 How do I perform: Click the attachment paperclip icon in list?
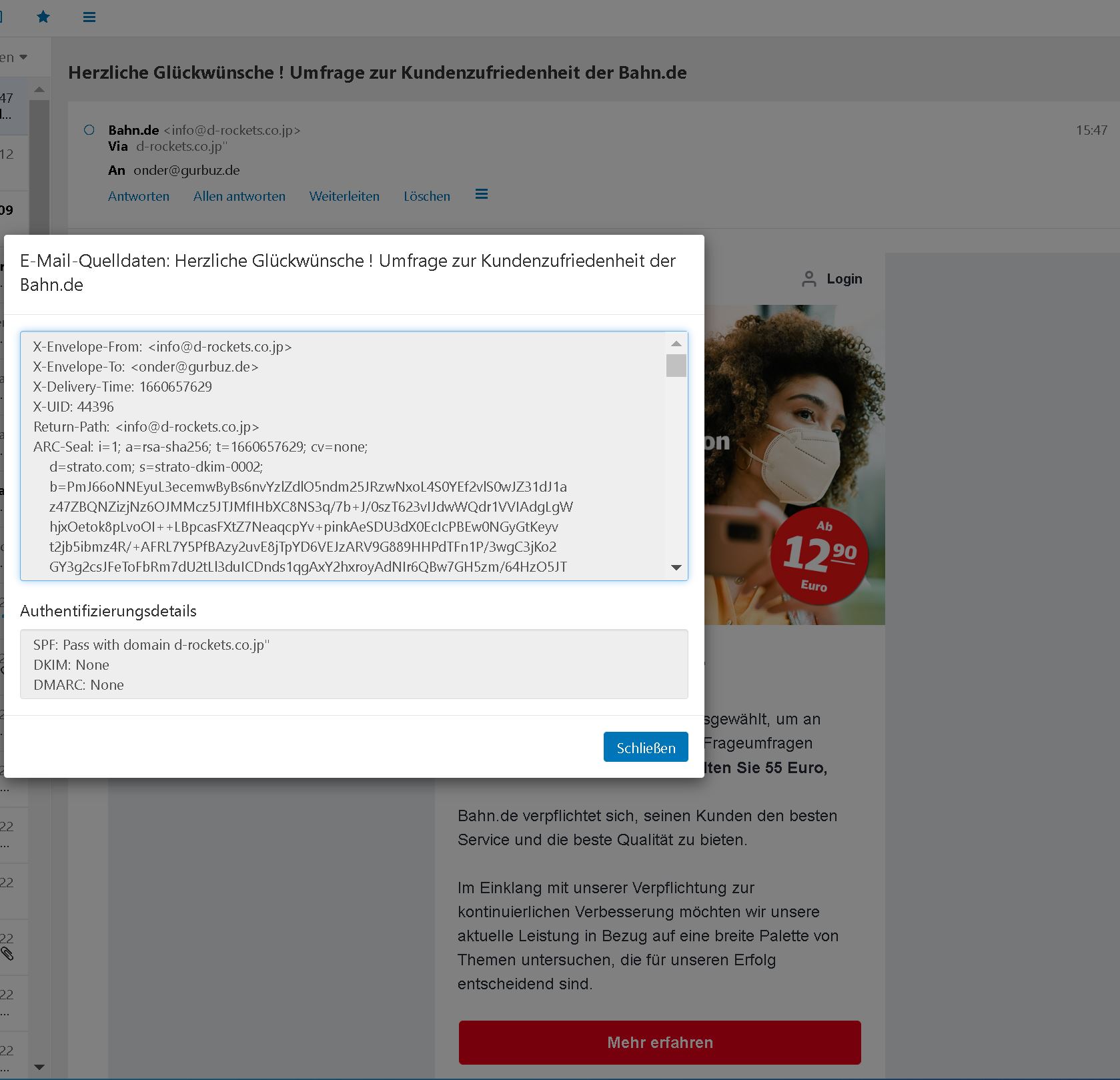click(7, 954)
